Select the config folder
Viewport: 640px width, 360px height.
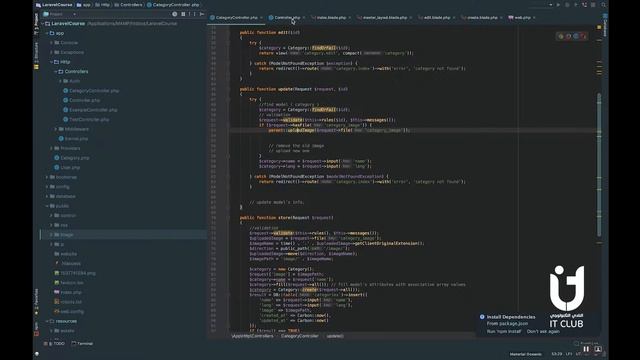pyautogui.click(x=59, y=187)
